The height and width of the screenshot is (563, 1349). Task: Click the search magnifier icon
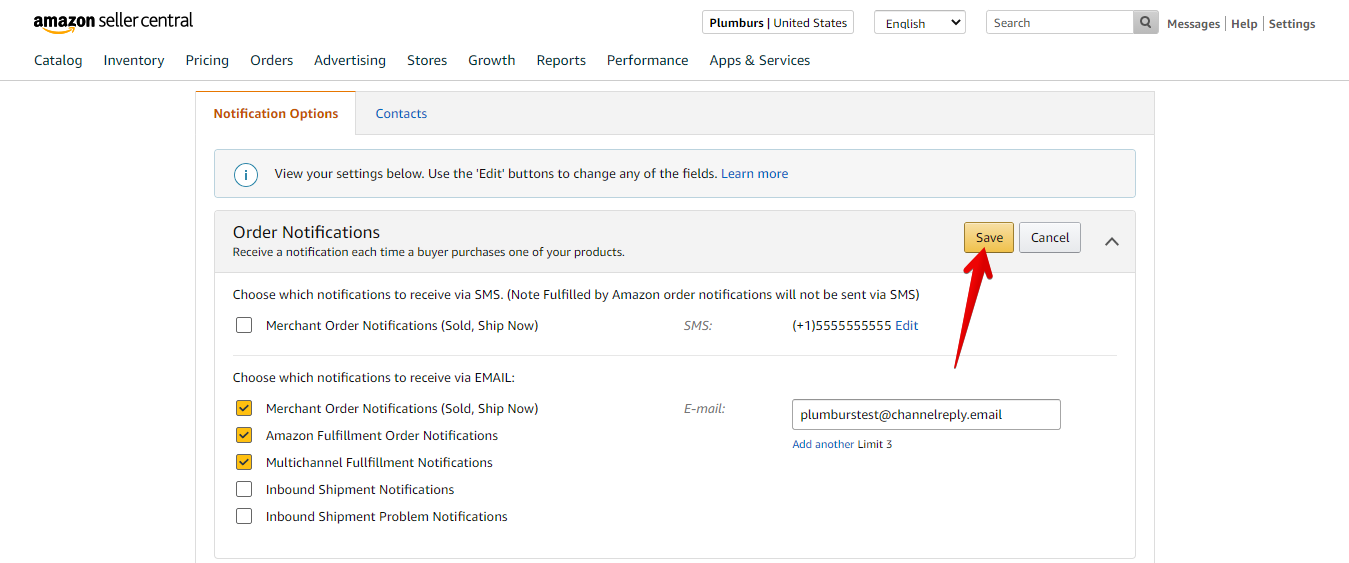point(1146,23)
